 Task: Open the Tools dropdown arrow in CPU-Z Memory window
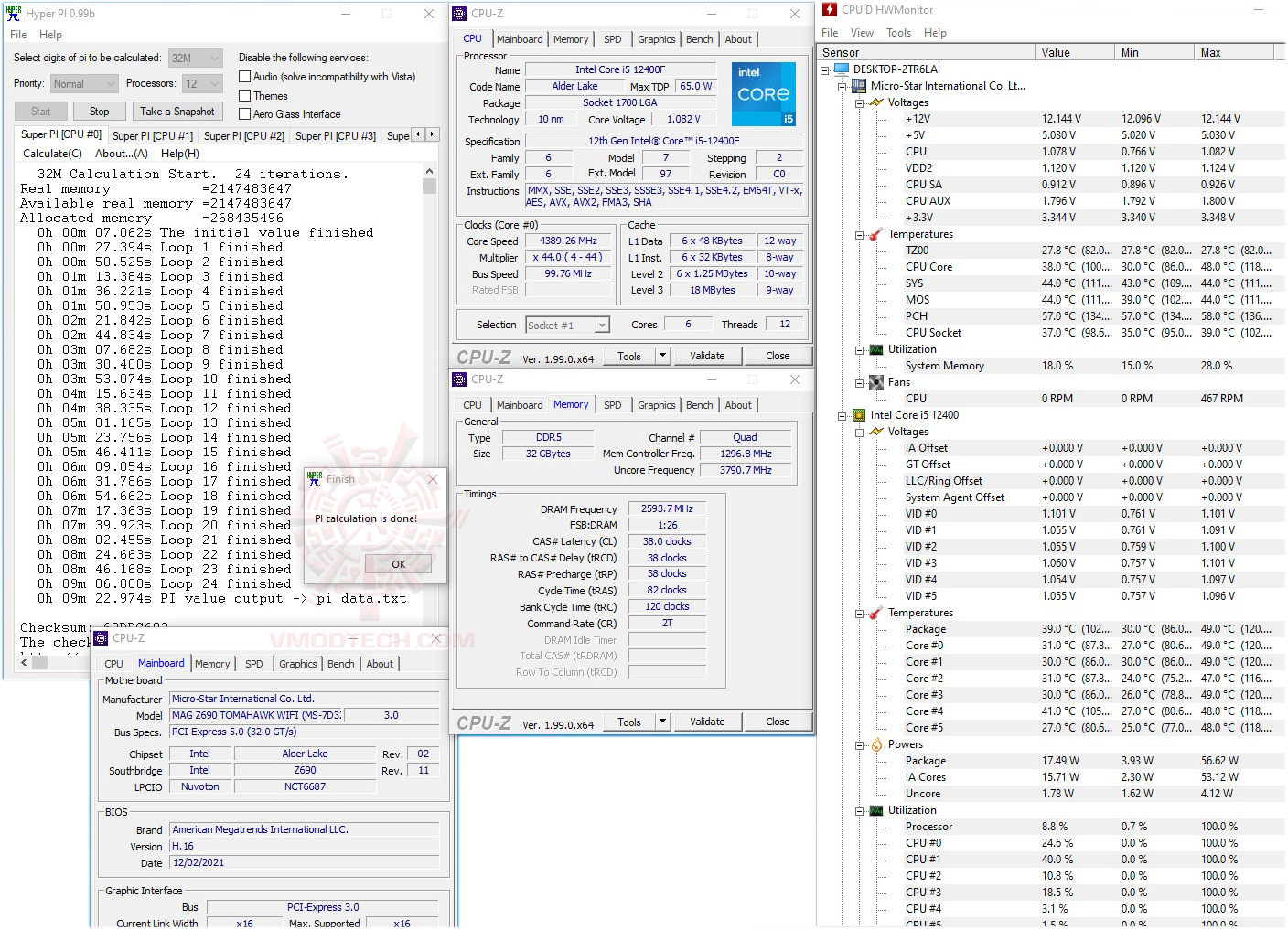point(663,722)
